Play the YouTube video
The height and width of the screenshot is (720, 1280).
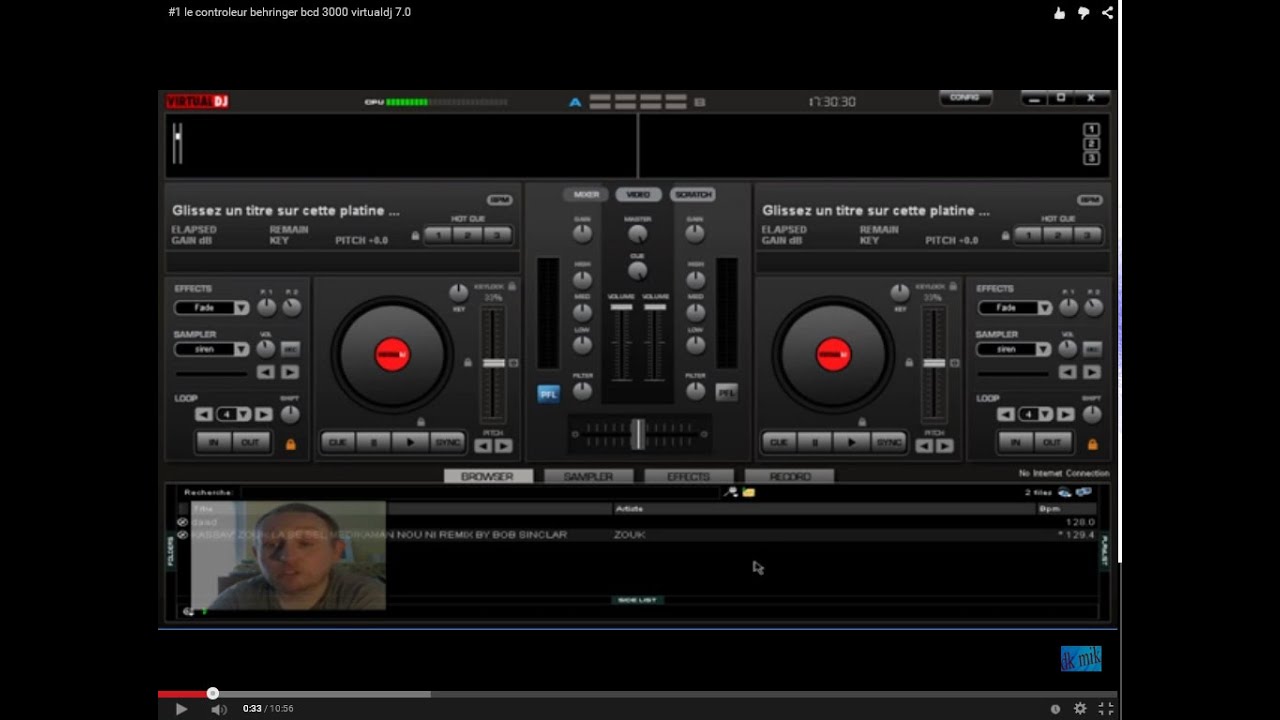[x=181, y=709]
